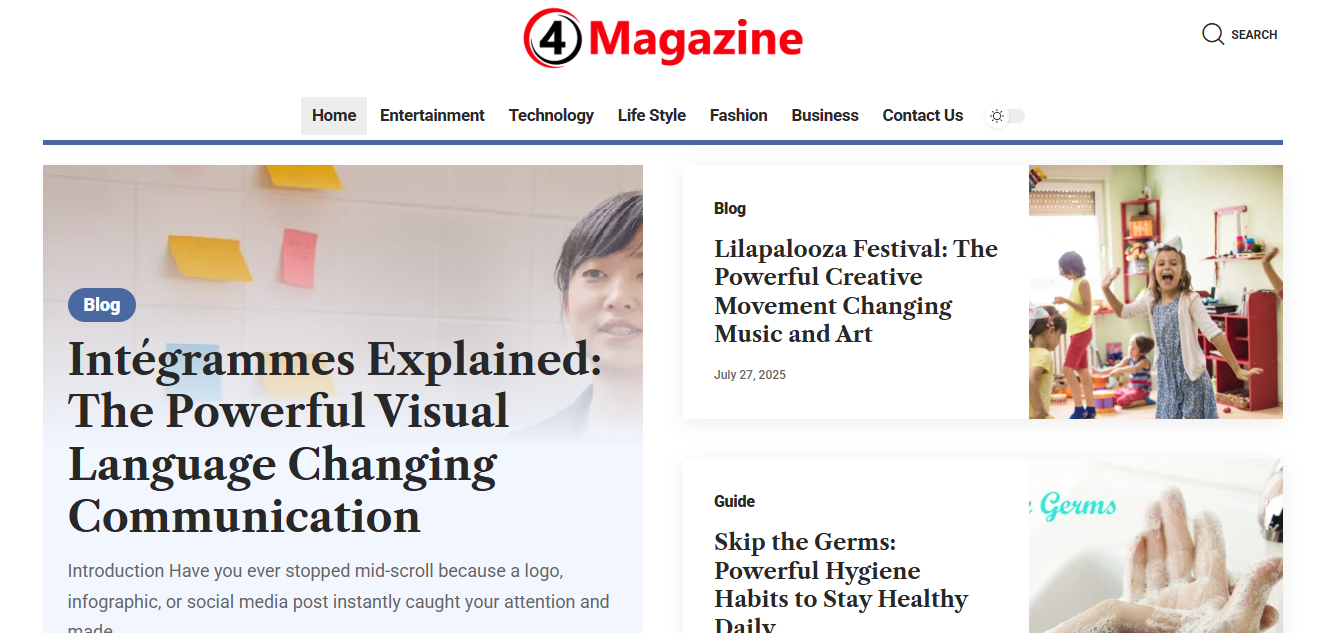Click the soapy hands thumbnail image
Viewport: 1318px width, 633px height.
pyautogui.click(x=1156, y=546)
